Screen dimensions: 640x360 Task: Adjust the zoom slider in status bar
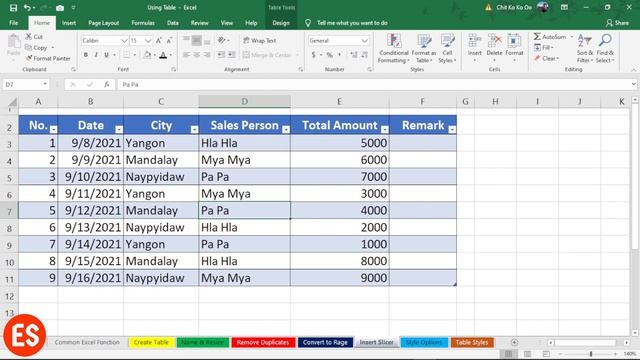coord(590,354)
